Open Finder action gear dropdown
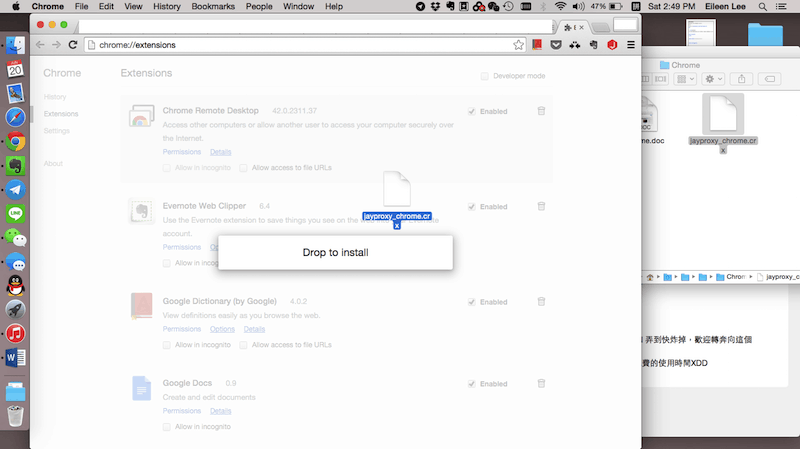 point(713,79)
